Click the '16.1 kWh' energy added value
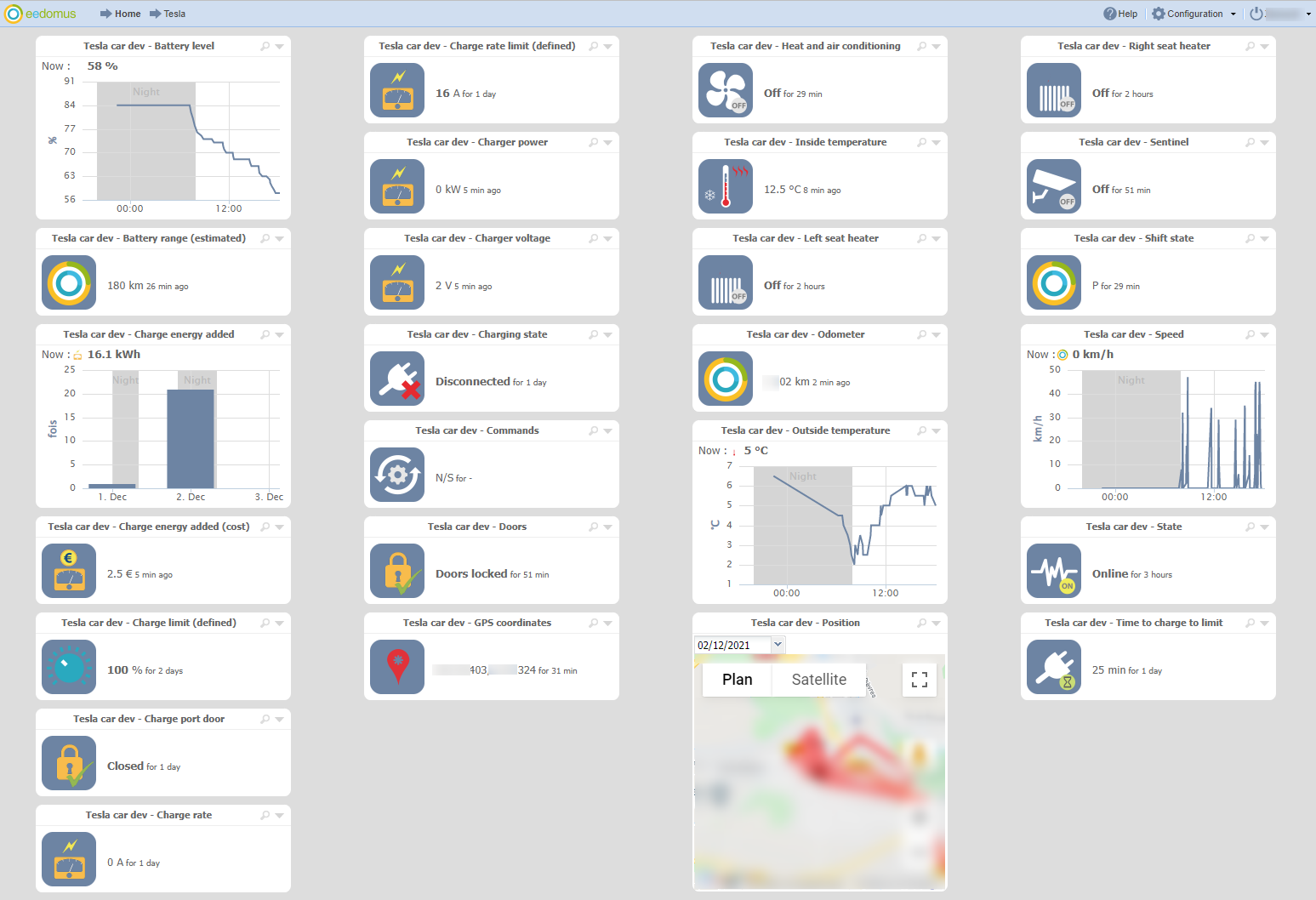1316x900 pixels. pyautogui.click(x=114, y=355)
